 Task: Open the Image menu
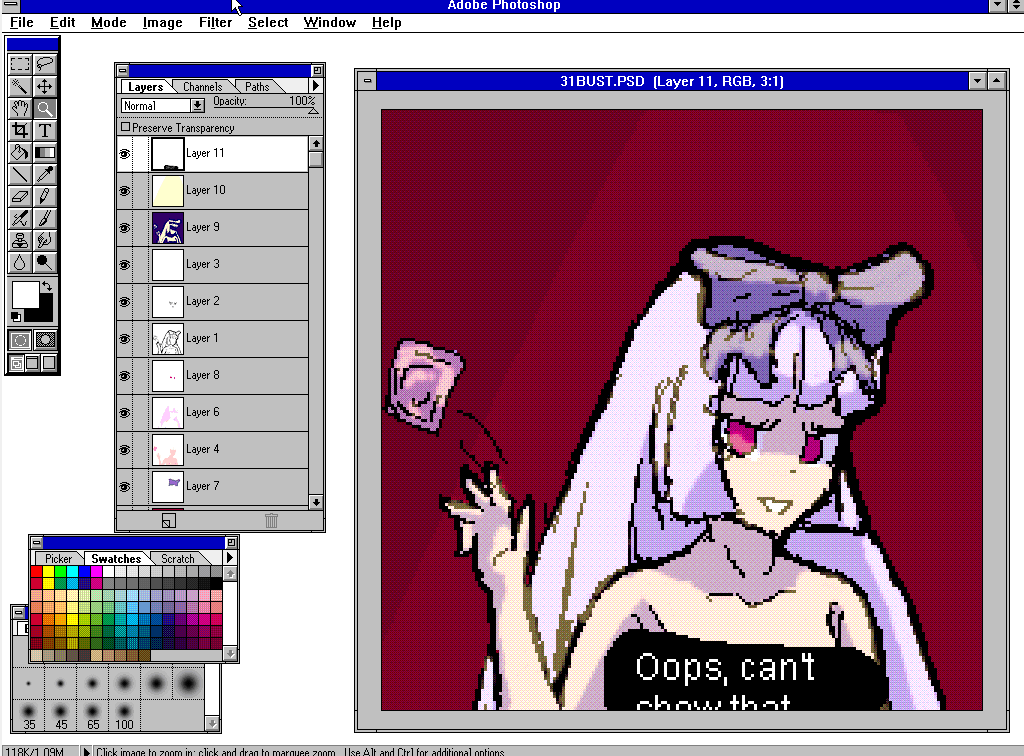point(163,22)
